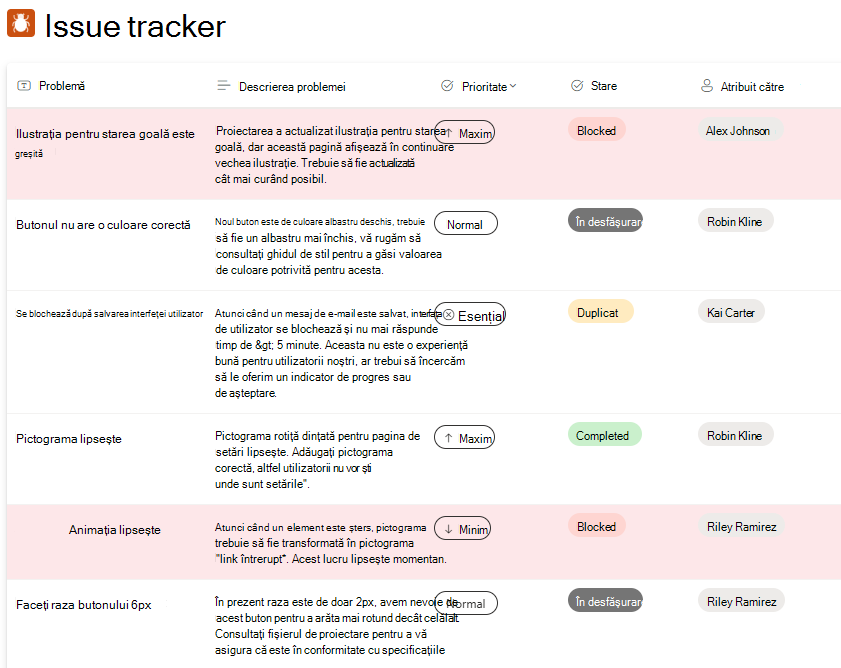This screenshot has height=668, width=841.
Task: Click the orange bug Issue tracker icon
Action: (21, 23)
